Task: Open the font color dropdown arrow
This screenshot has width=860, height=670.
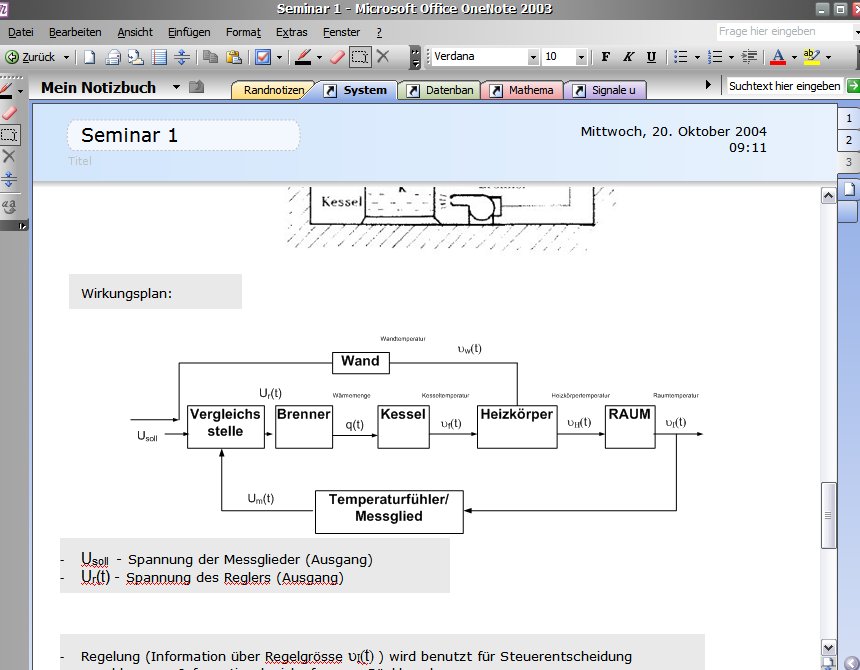Action: [x=794, y=57]
